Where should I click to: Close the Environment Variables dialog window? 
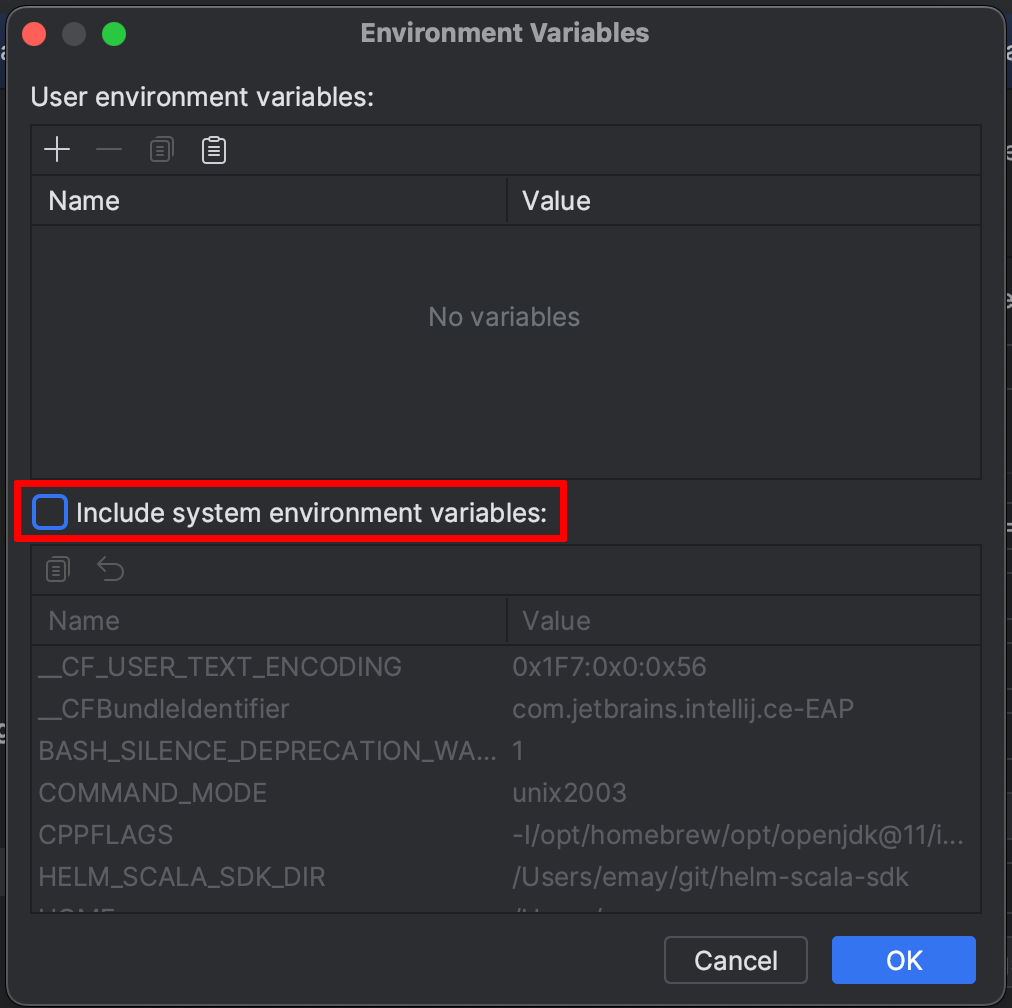point(35,34)
